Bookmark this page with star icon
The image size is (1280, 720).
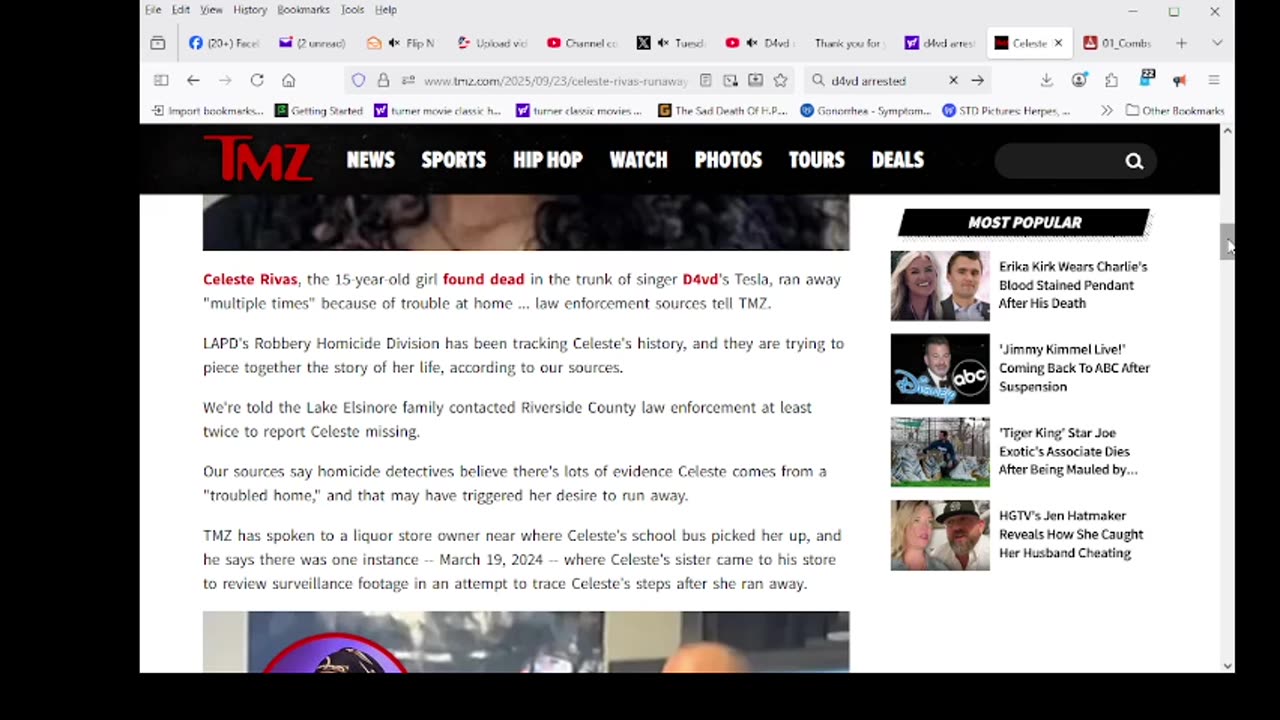coord(781,80)
